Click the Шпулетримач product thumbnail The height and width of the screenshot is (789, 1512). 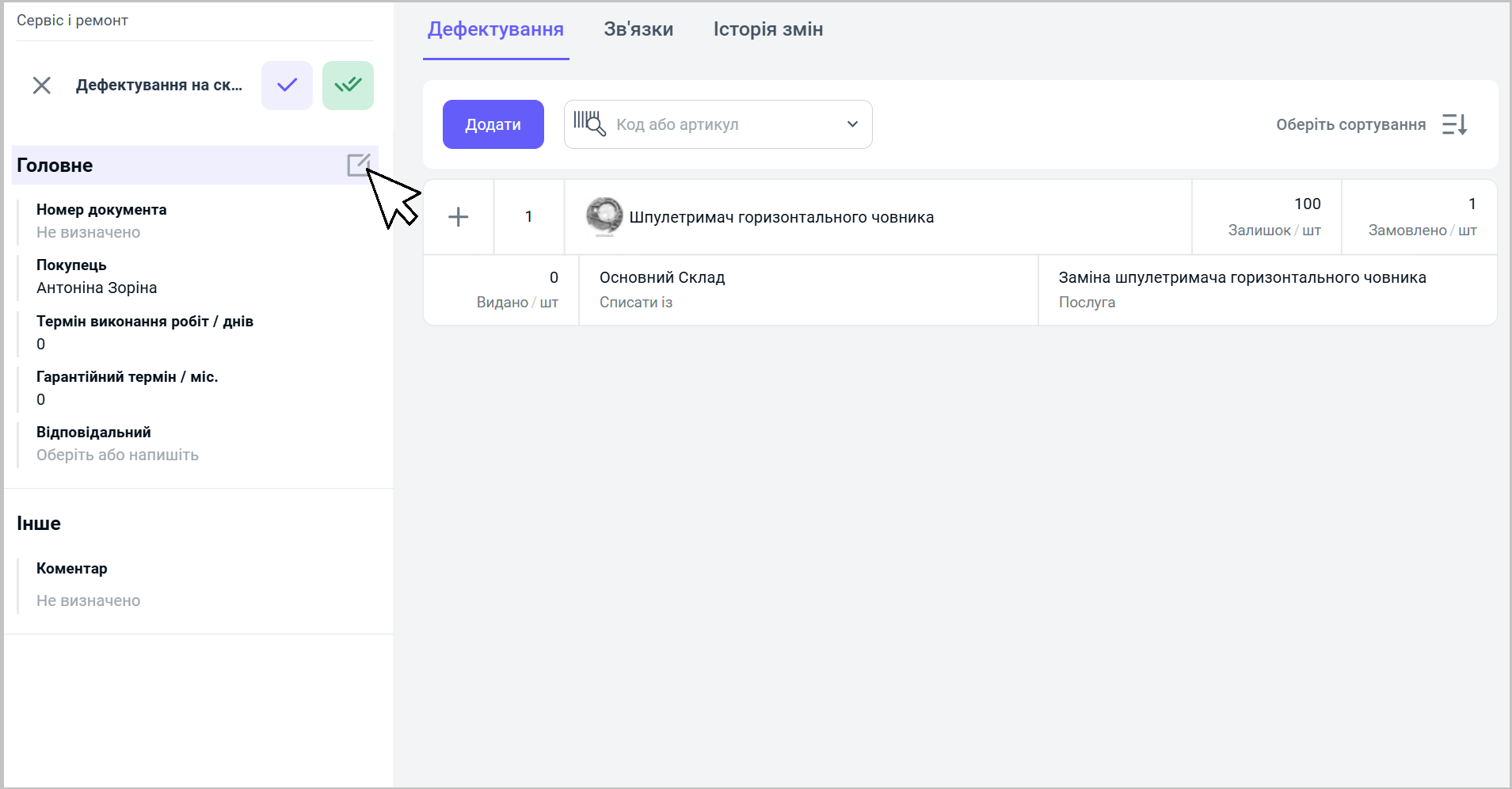pos(604,216)
